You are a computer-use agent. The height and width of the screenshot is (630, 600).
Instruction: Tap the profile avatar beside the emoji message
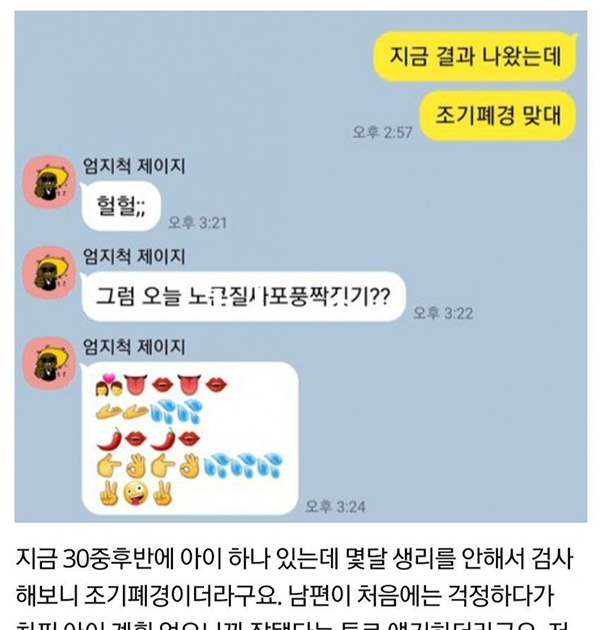[x=49, y=363]
